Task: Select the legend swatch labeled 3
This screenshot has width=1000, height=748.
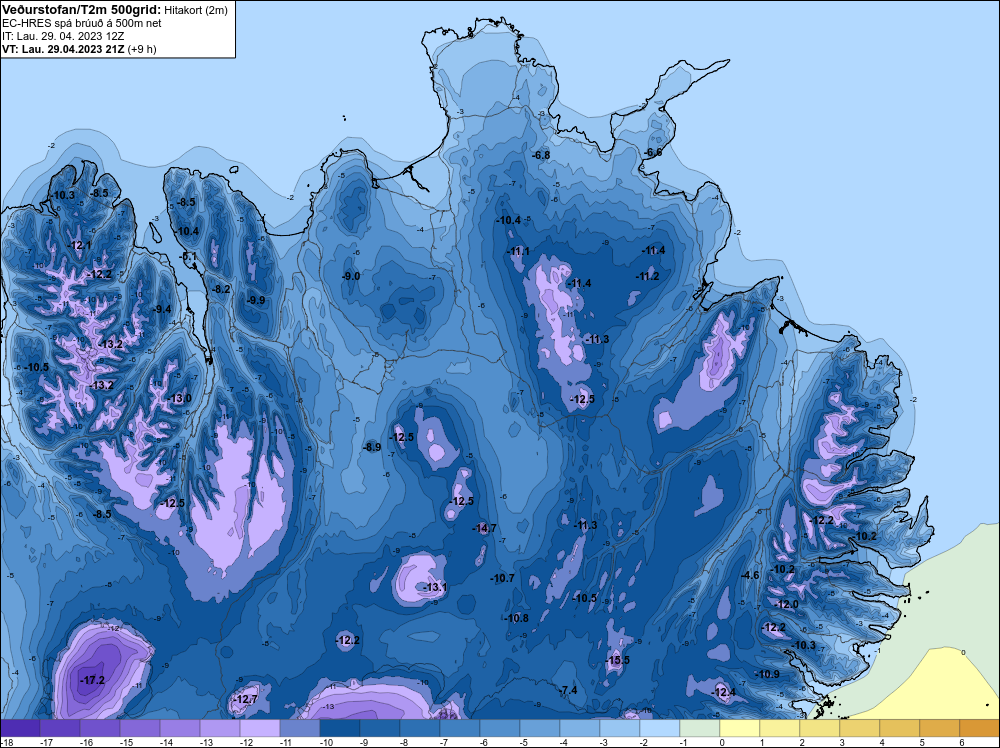Action: pos(860,728)
